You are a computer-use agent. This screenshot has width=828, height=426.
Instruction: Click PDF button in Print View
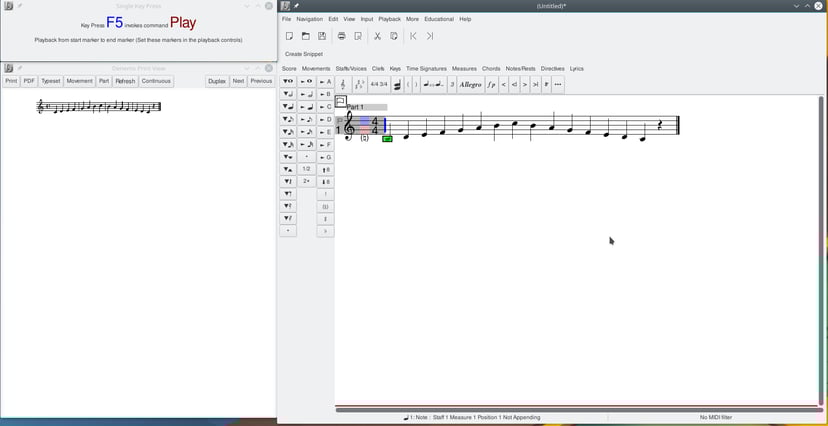(x=29, y=81)
